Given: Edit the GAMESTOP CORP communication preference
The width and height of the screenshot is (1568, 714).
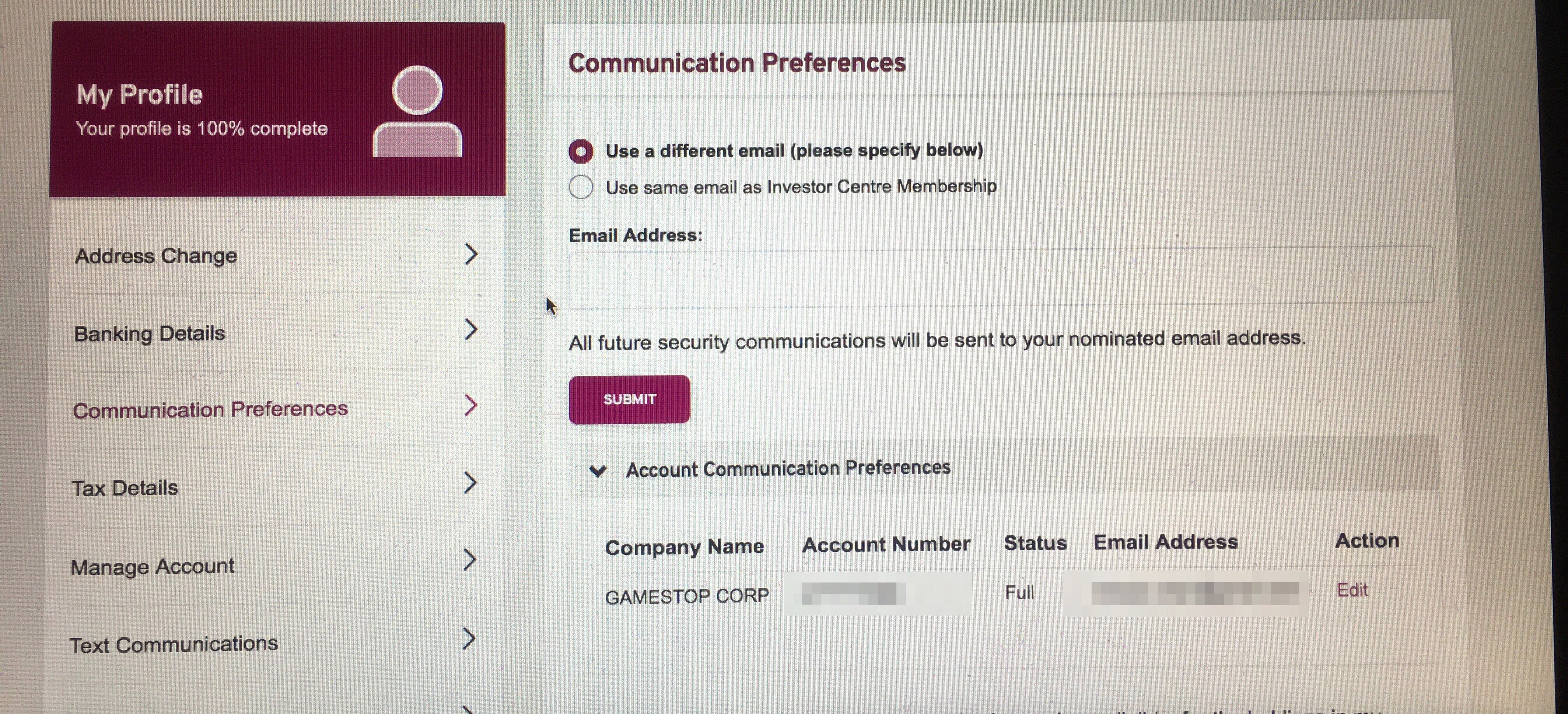Looking at the screenshot, I should [x=1352, y=590].
